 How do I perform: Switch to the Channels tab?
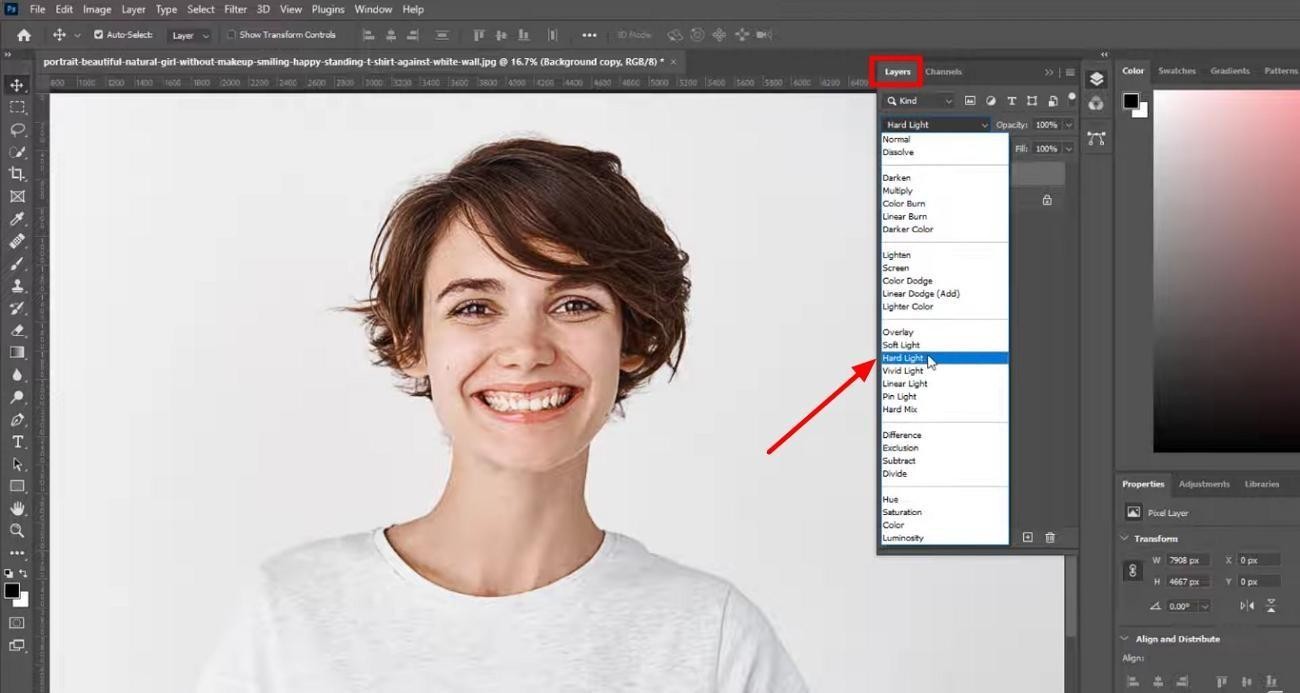[x=943, y=72]
